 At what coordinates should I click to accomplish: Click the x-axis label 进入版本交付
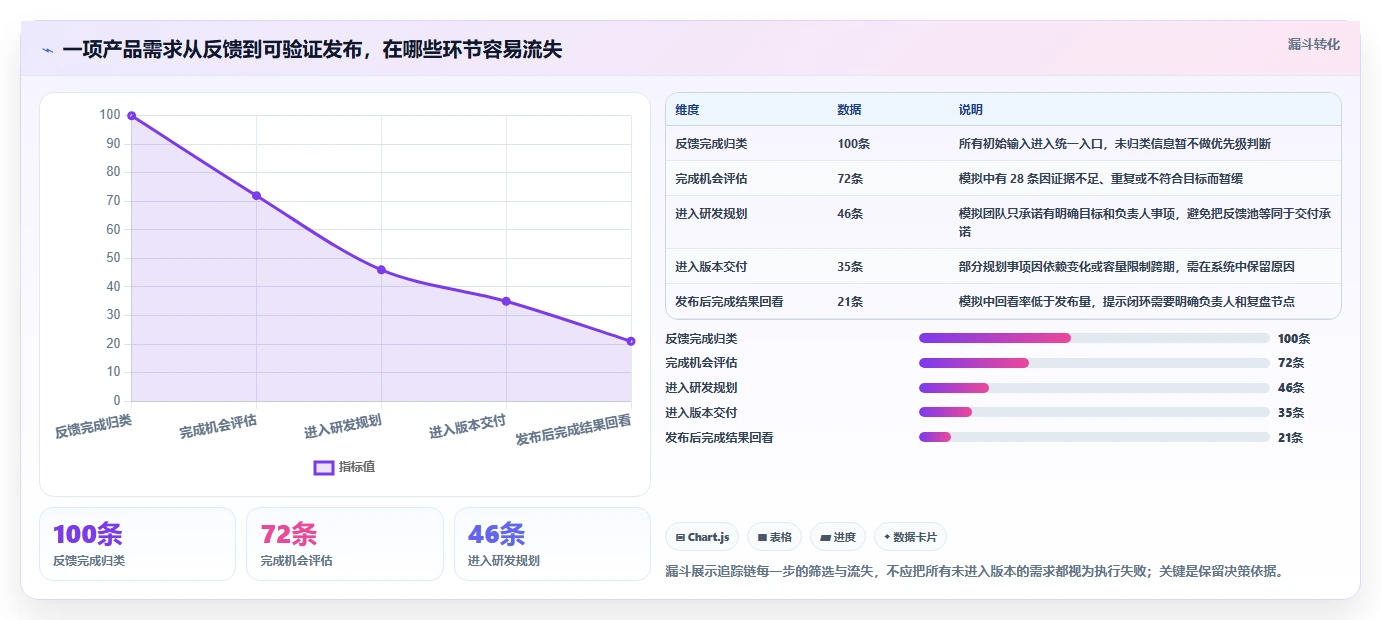468,427
